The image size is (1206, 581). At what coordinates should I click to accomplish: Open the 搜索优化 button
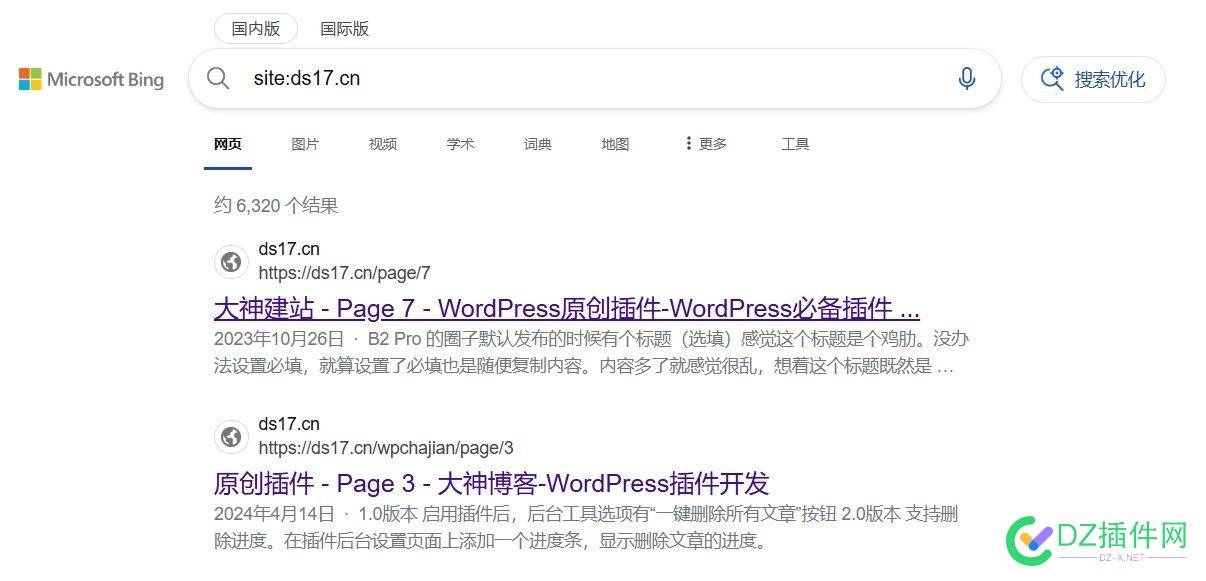(x=1093, y=79)
